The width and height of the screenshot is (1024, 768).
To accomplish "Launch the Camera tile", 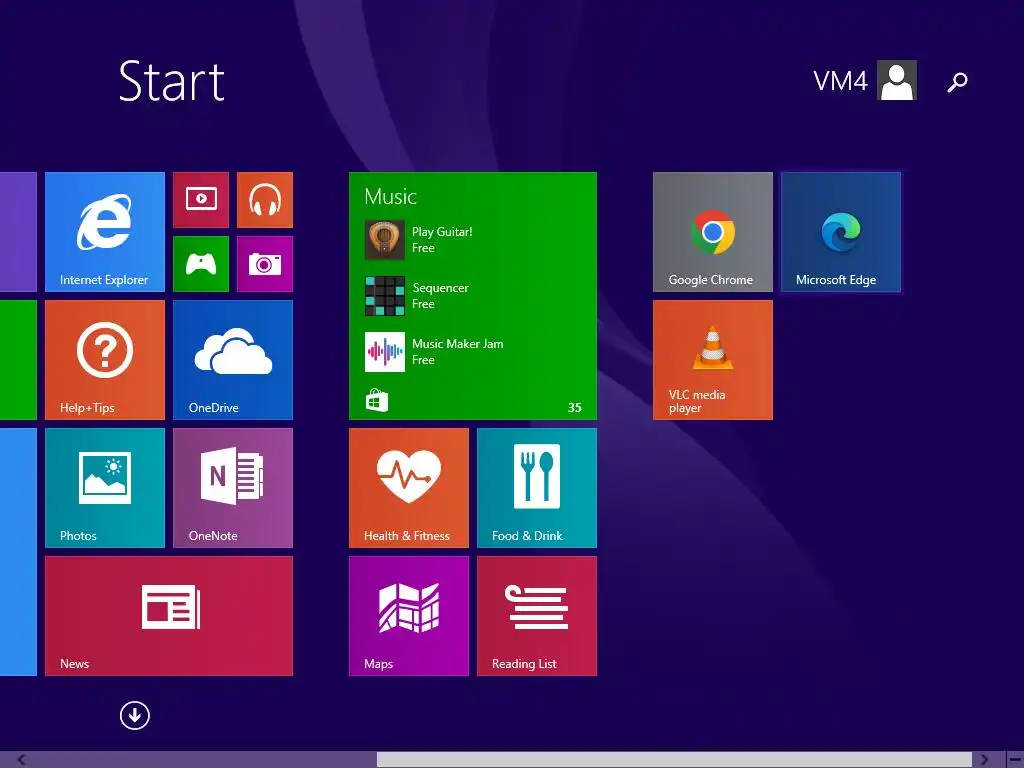I will (x=265, y=264).
